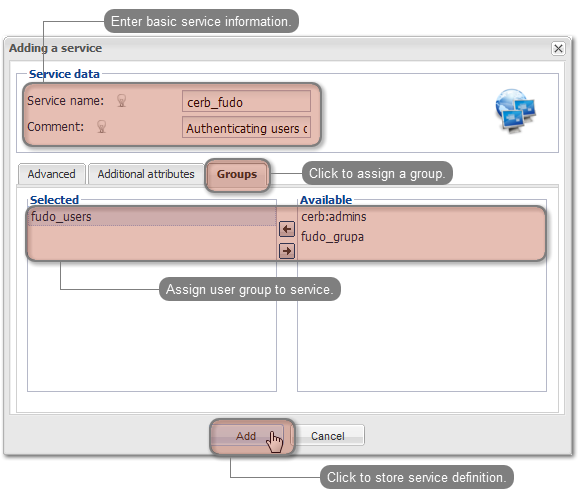The image size is (580, 502).
Task: Click the left arrow move-to-selected button
Action: click(287, 229)
